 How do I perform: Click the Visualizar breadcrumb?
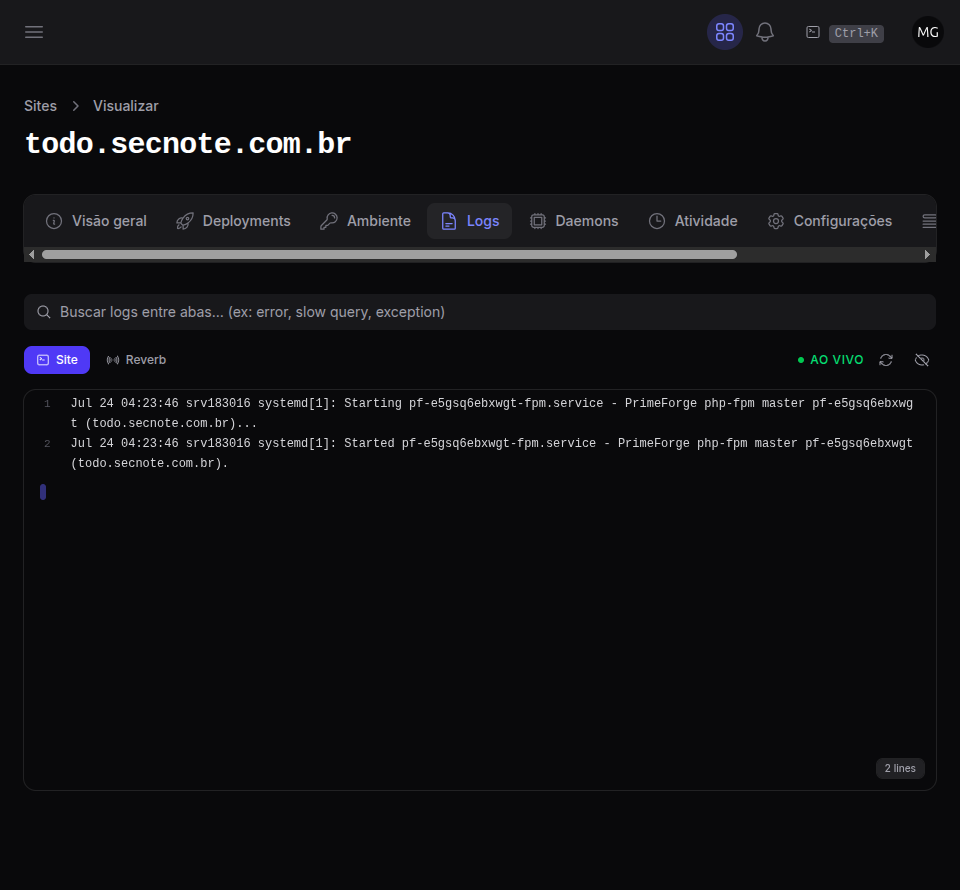126,106
